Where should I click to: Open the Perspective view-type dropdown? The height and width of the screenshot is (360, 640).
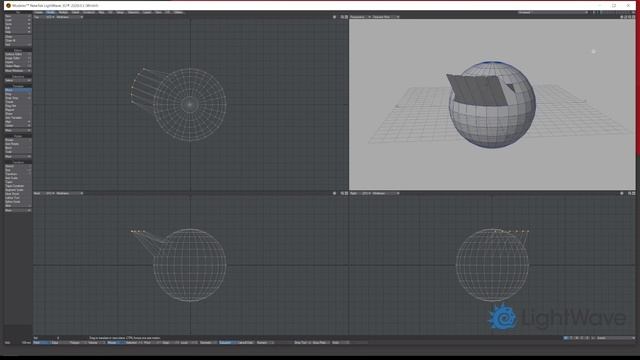[x=360, y=17]
